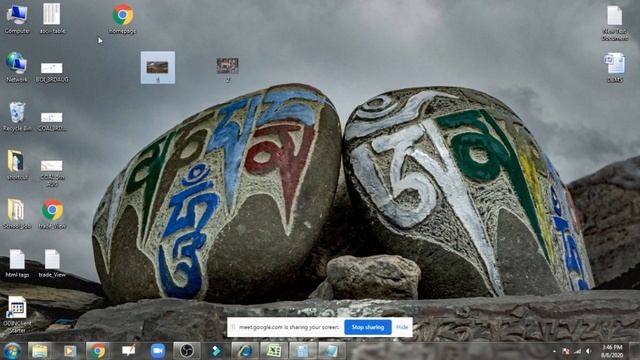Open the trade_View document file

pyautogui.click(x=52, y=263)
